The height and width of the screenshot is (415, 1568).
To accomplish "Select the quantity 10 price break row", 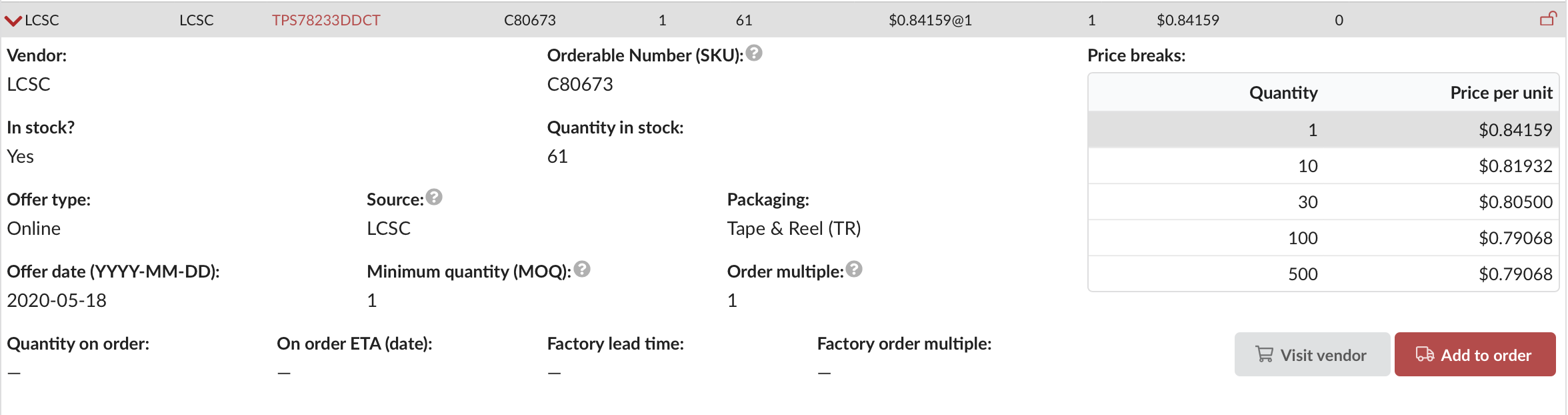I will click(x=1323, y=165).
